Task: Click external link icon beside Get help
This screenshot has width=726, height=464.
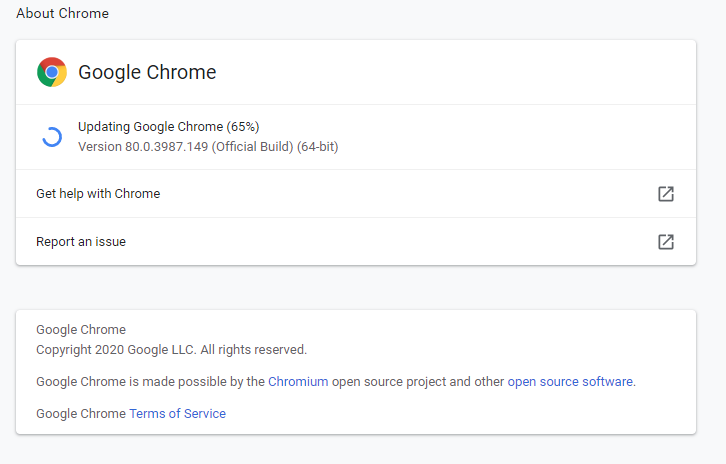Action: 665,194
